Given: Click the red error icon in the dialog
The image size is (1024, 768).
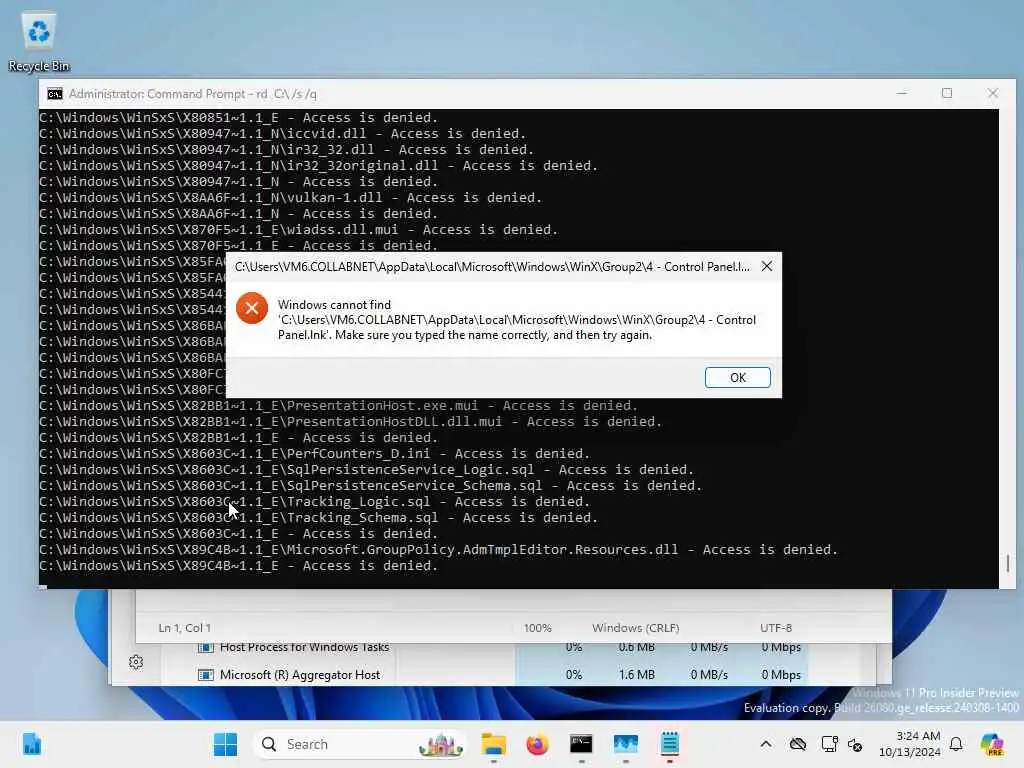Looking at the screenshot, I should [x=252, y=308].
